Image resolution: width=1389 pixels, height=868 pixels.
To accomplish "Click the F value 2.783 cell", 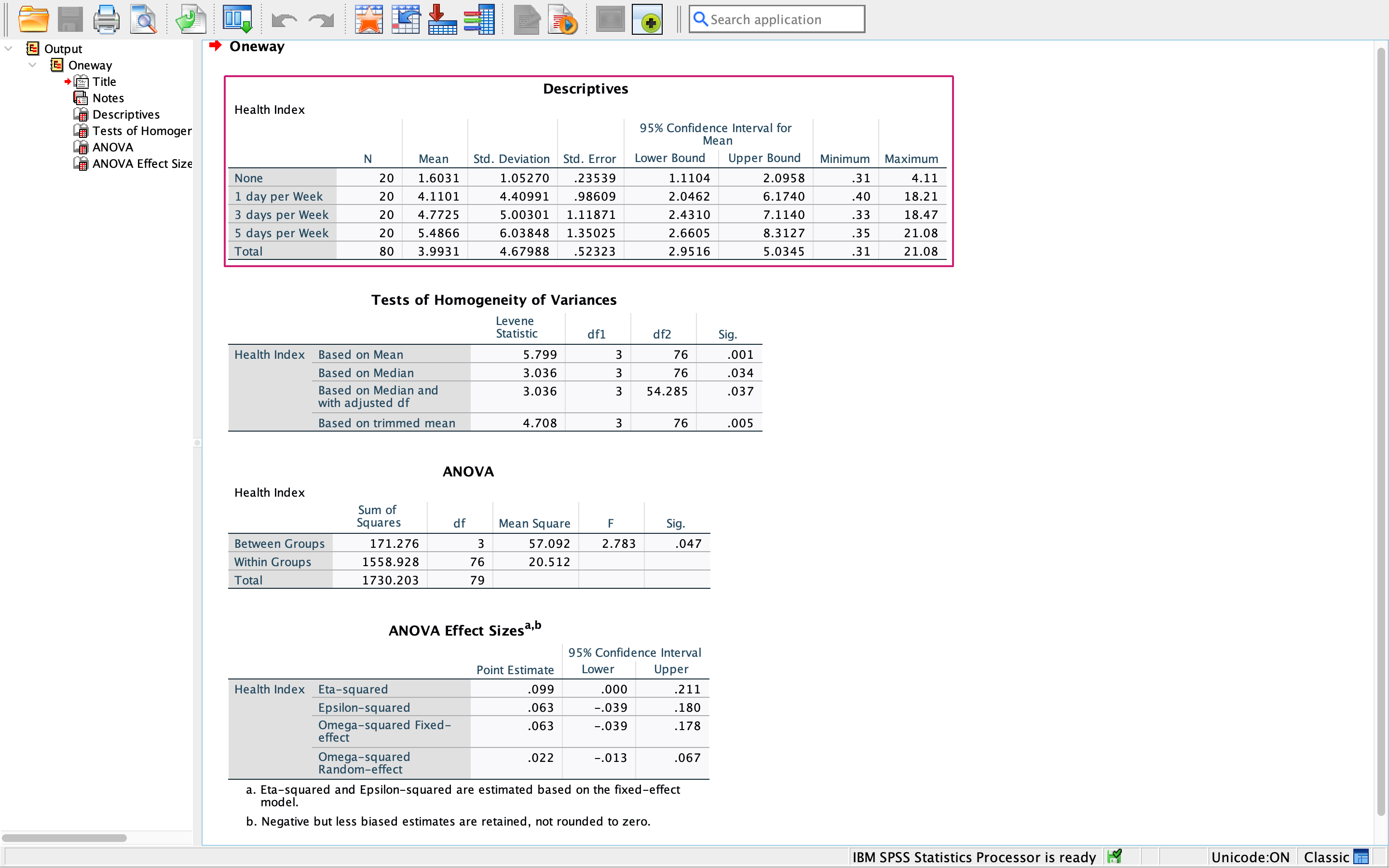I will click(x=618, y=543).
